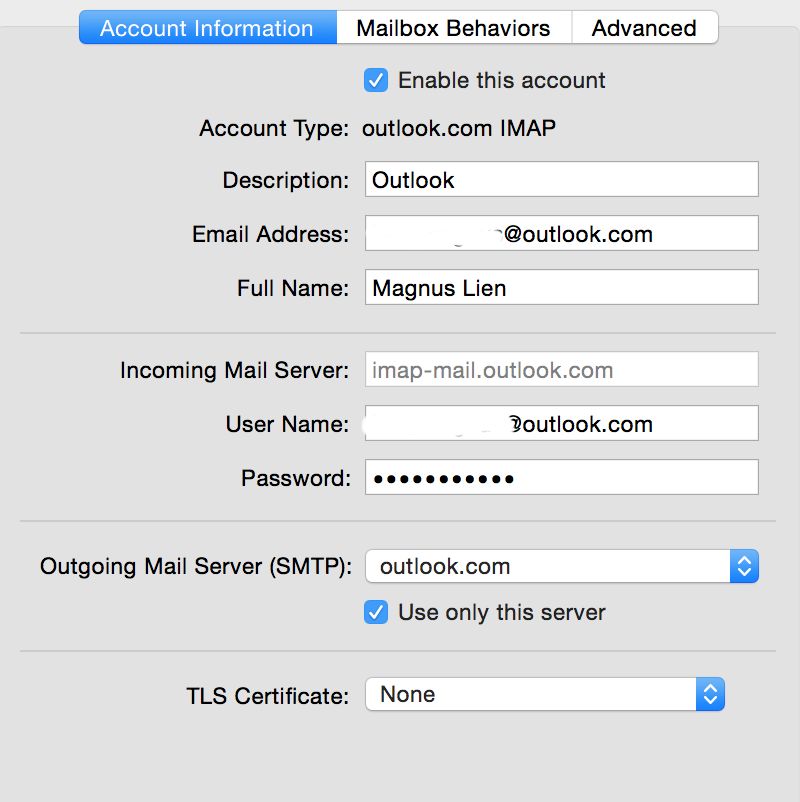
Task: Click the Description field containing Outlook
Action: (x=562, y=180)
